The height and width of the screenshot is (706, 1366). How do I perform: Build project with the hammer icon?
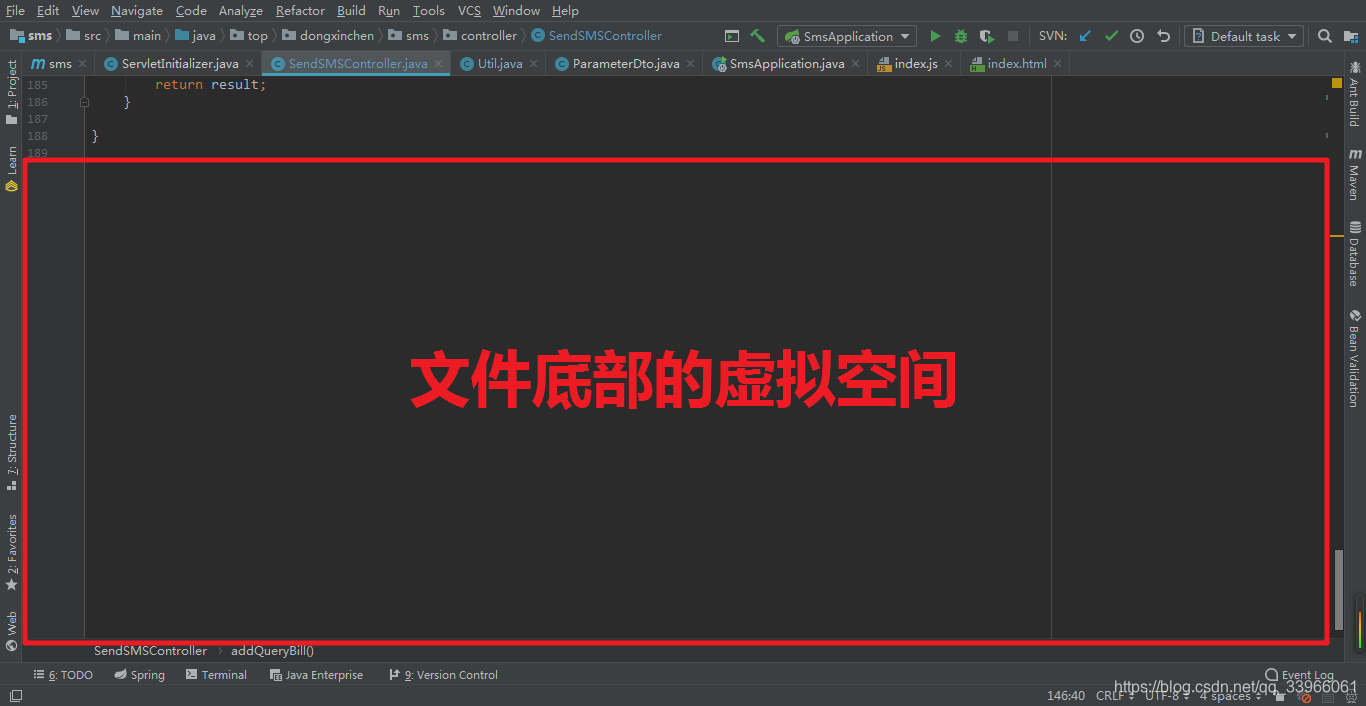click(758, 36)
